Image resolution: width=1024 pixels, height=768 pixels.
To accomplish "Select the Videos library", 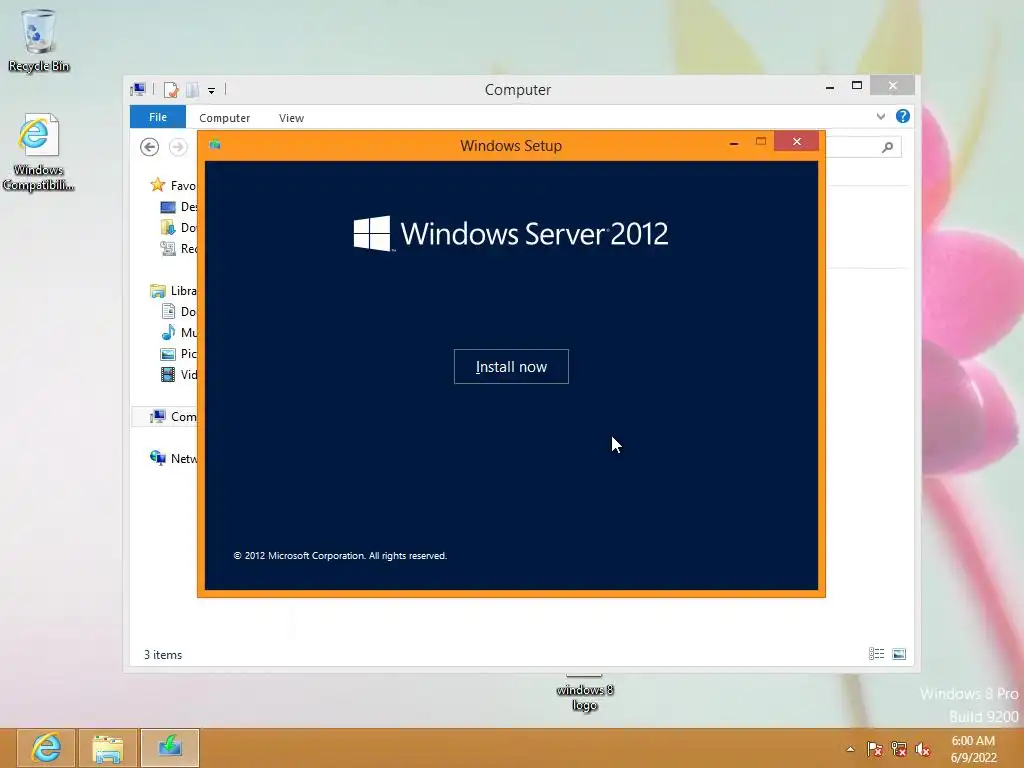I will point(178,374).
